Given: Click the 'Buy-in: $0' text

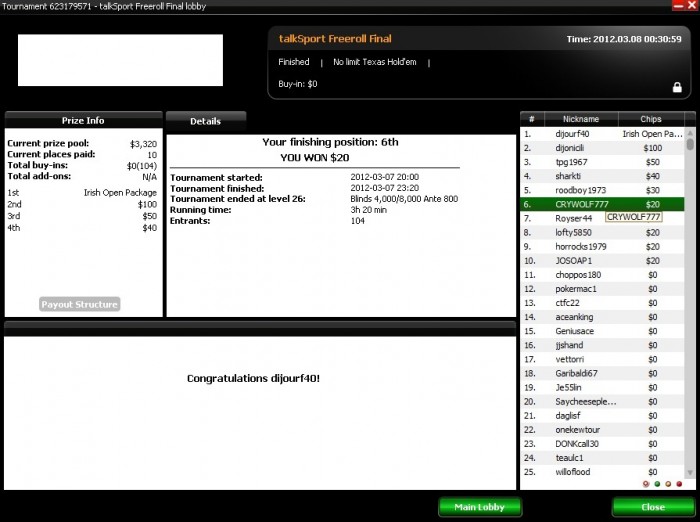Looking at the screenshot, I should (x=298, y=84).
